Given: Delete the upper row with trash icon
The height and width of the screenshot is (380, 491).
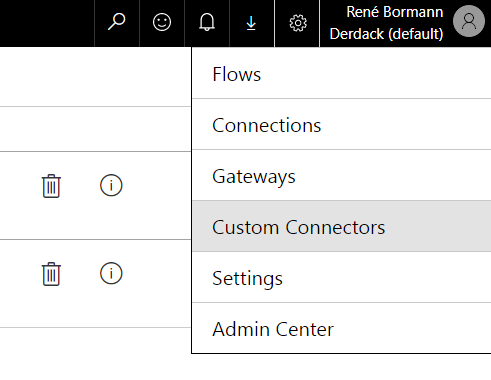Looking at the screenshot, I should 51,186.
